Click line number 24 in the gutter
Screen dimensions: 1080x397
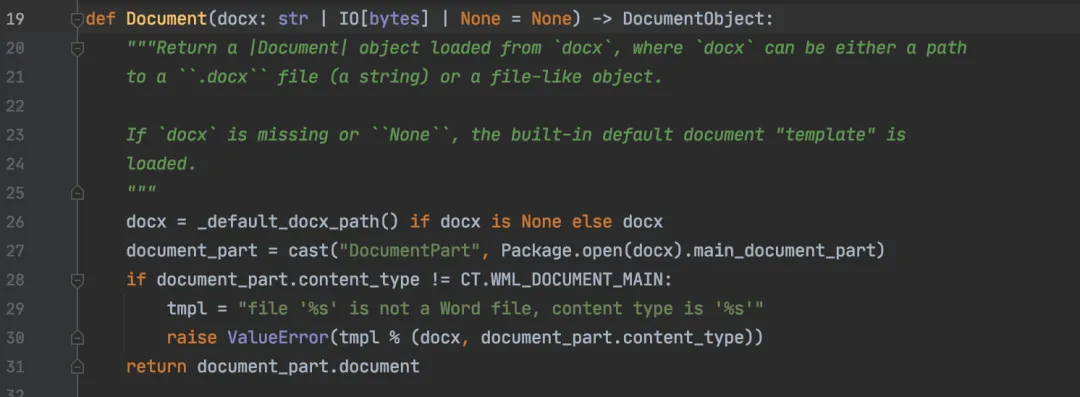pyautogui.click(x=15, y=164)
